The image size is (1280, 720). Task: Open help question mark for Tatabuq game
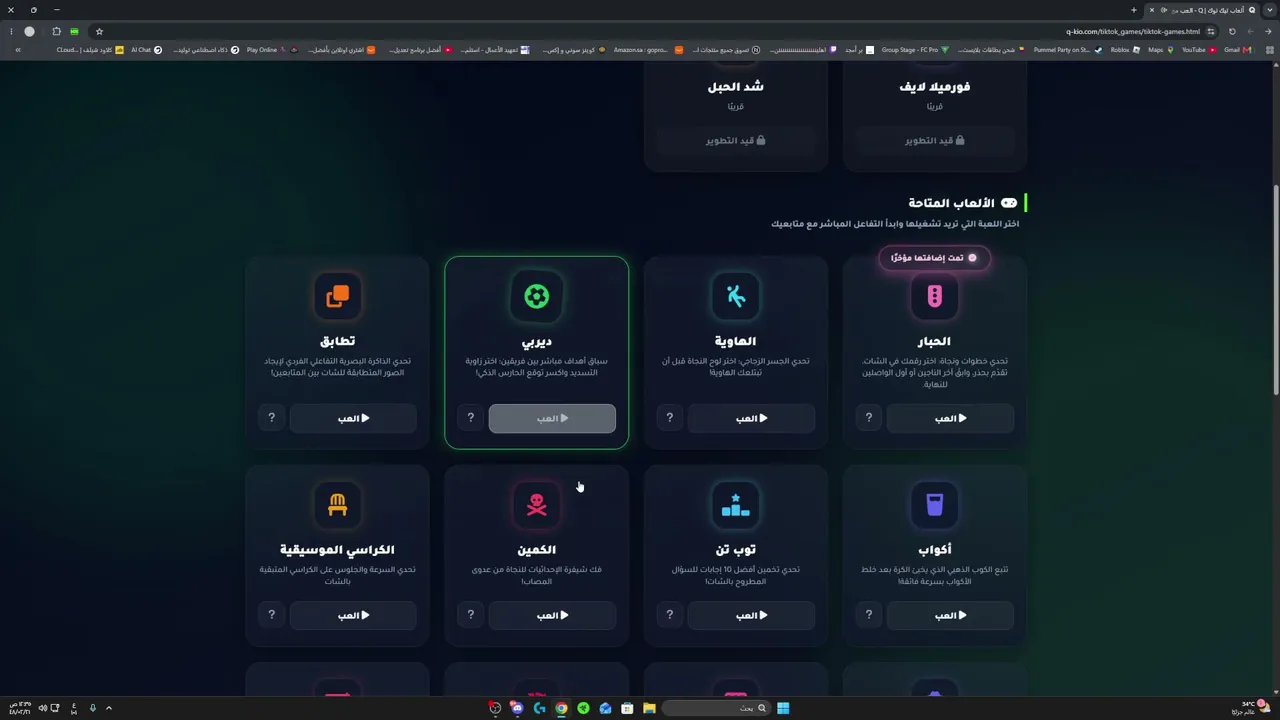[x=271, y=418]
